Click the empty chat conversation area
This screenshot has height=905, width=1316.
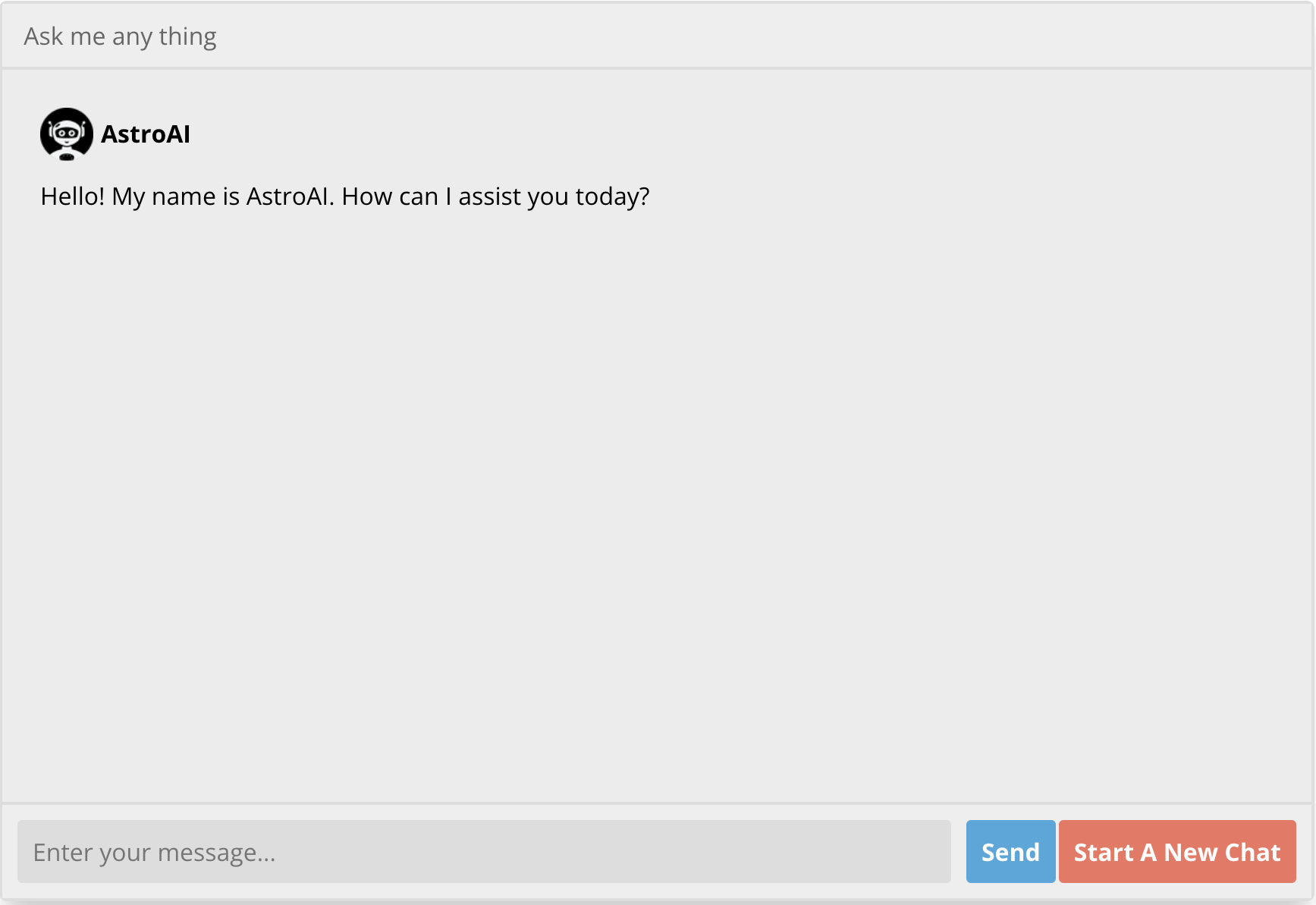658,501
